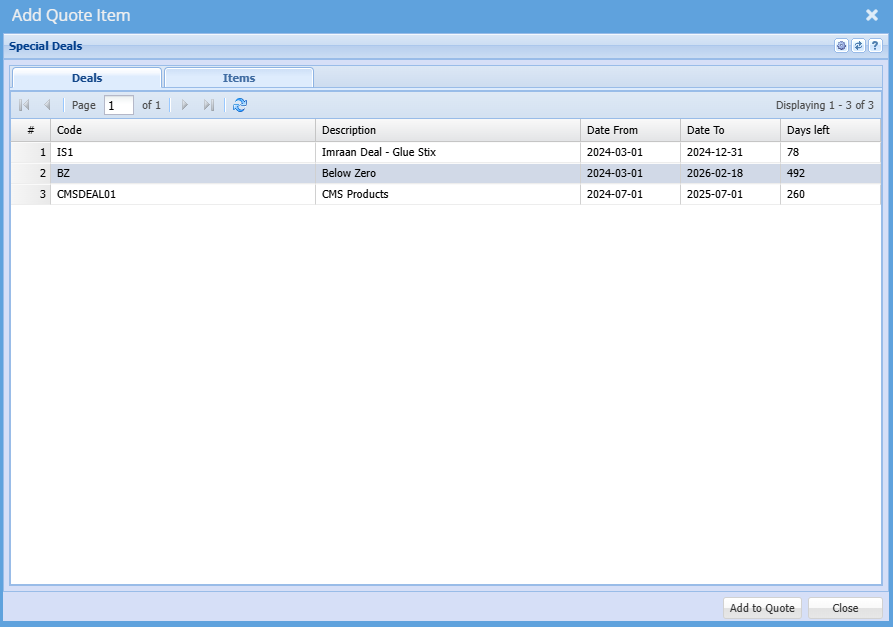Select the CMSDEAL01 deal code
The image size is (893, 627).
(x=86, y=194)
